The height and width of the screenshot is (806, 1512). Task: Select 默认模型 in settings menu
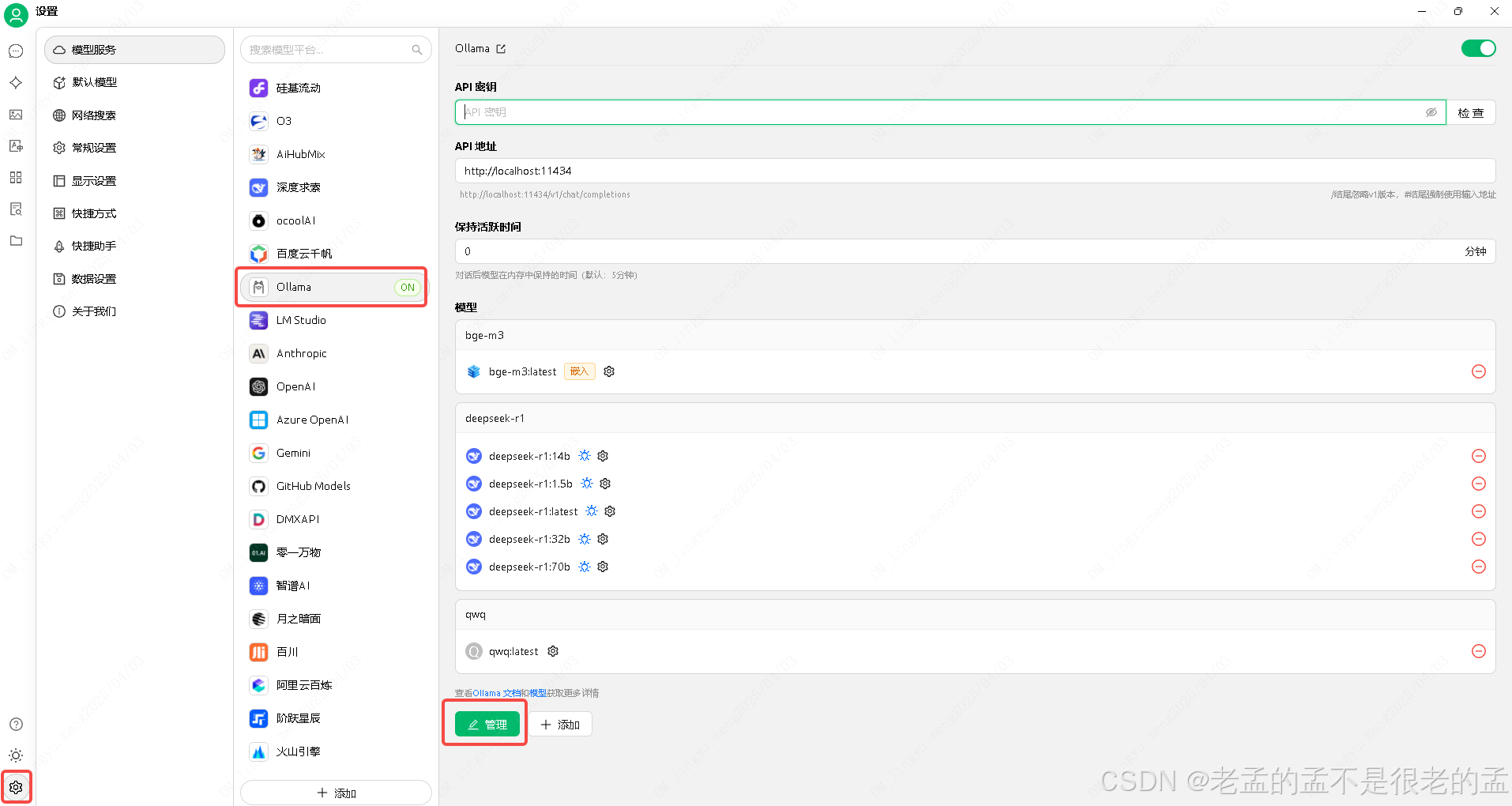tap(134, 82)
